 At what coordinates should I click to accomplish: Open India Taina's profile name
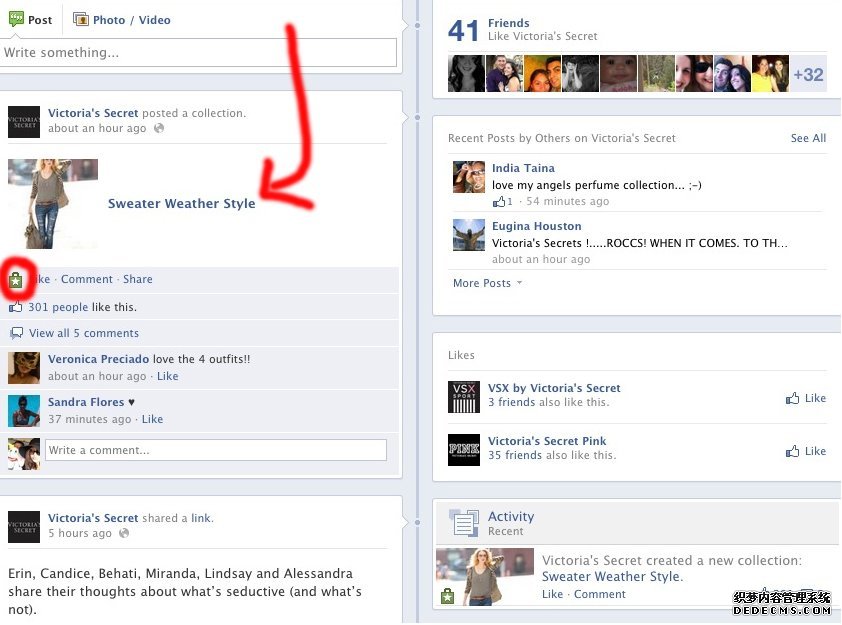click(523, 168)
